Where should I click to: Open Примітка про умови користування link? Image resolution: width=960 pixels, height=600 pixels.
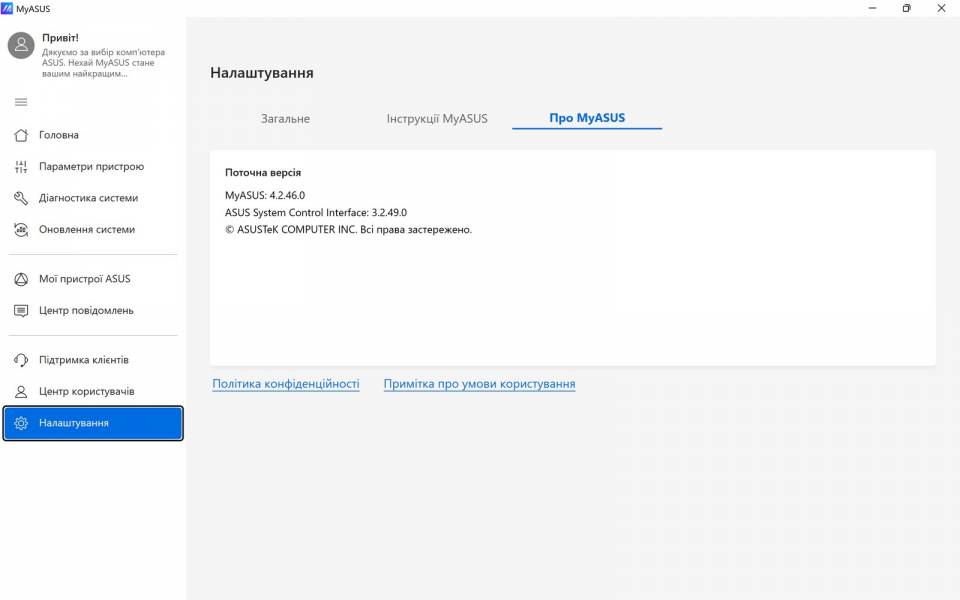tap(478, 383)
